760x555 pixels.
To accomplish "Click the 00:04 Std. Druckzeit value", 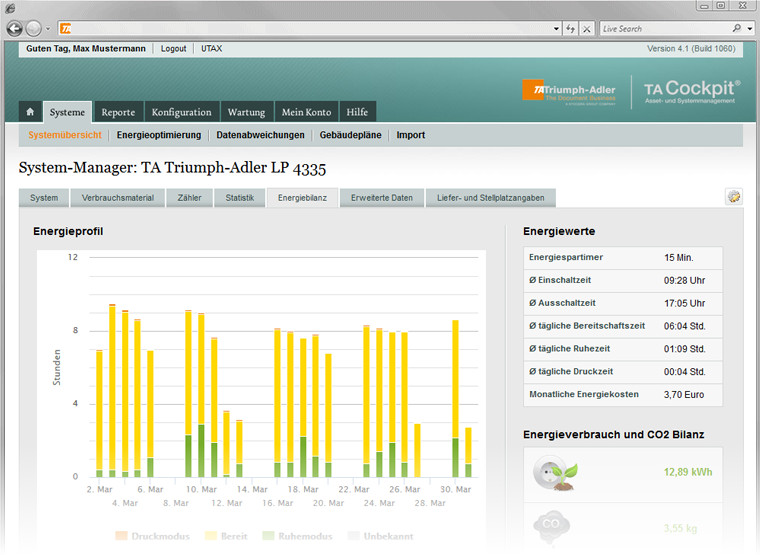I will [x=684, y=372].
